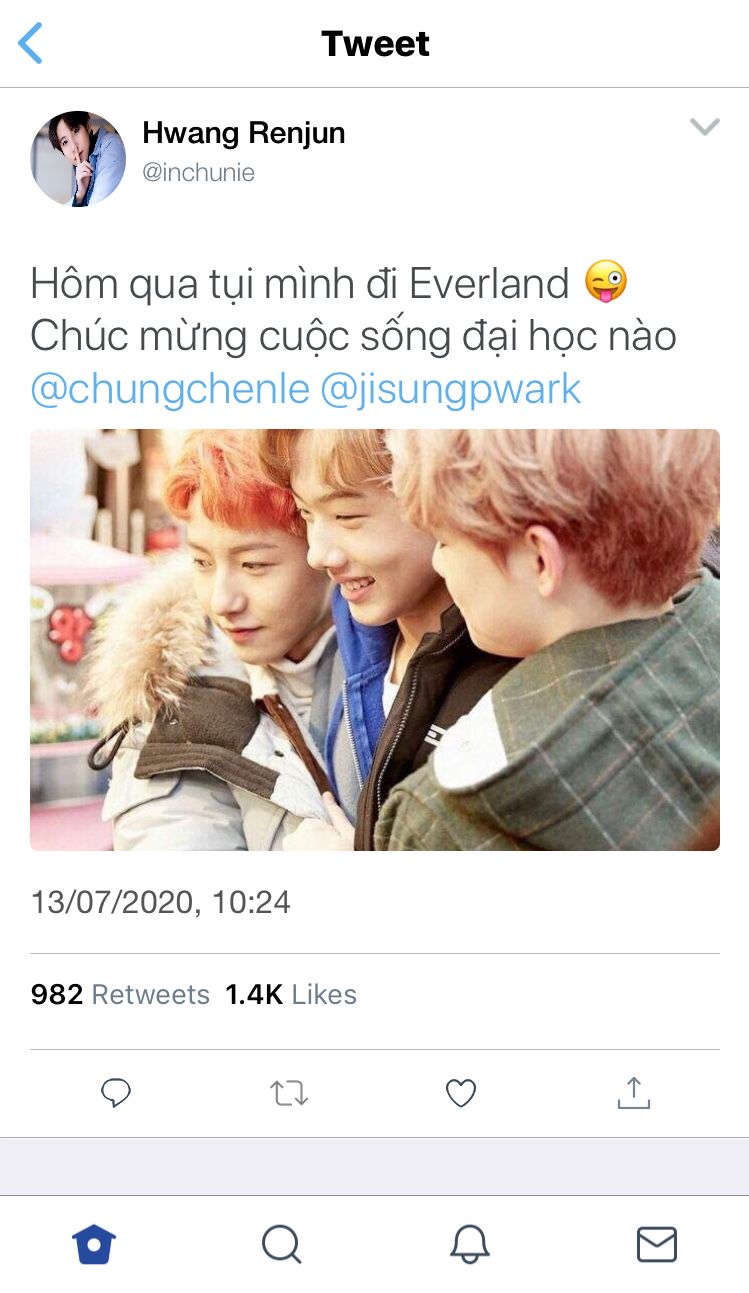Tap the 13/07/2020, 10:24 timestamp
The image size is (749, 1293).
[160, 902]
